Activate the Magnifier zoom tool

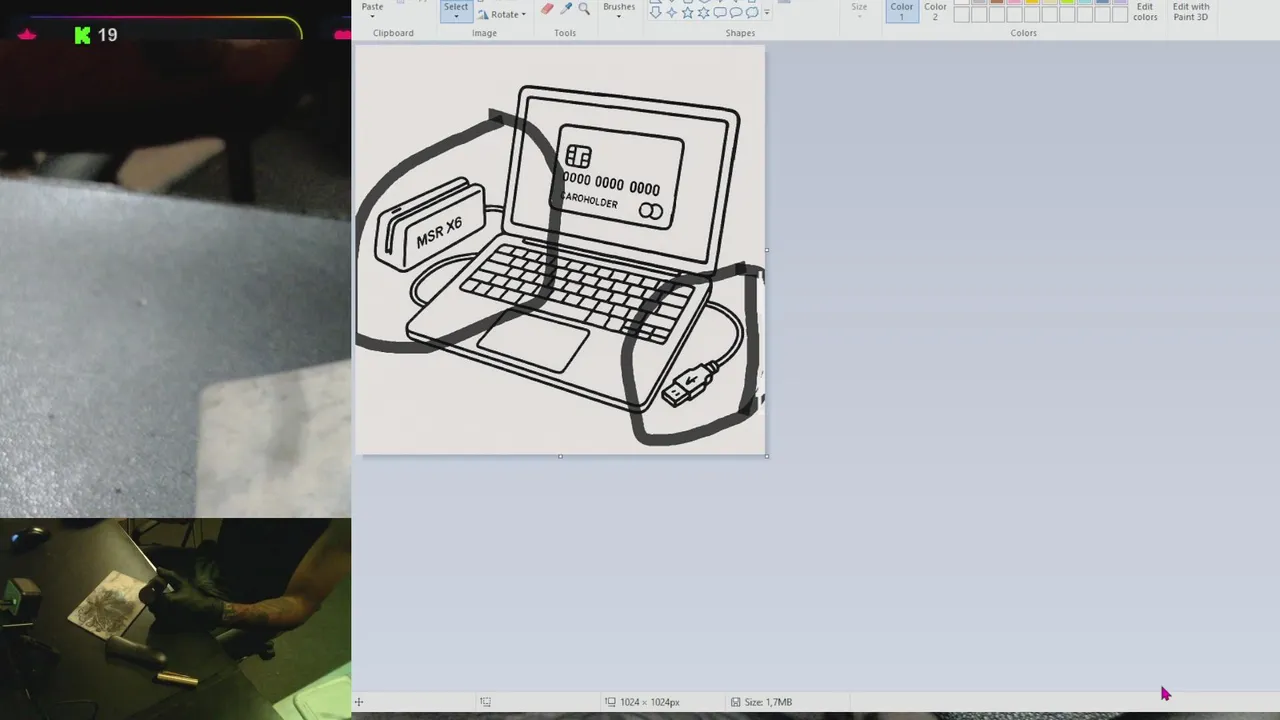(x=584, y=8)
